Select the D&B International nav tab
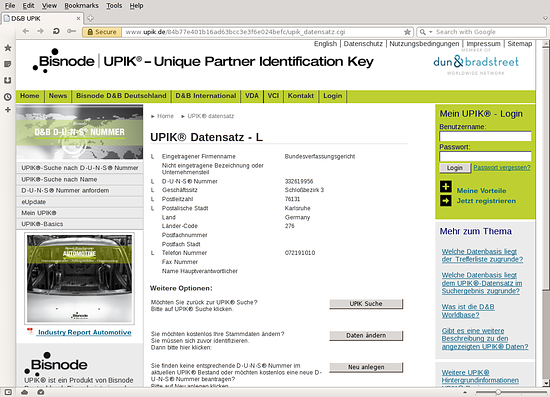550x397 pixels. pos(206,96)
